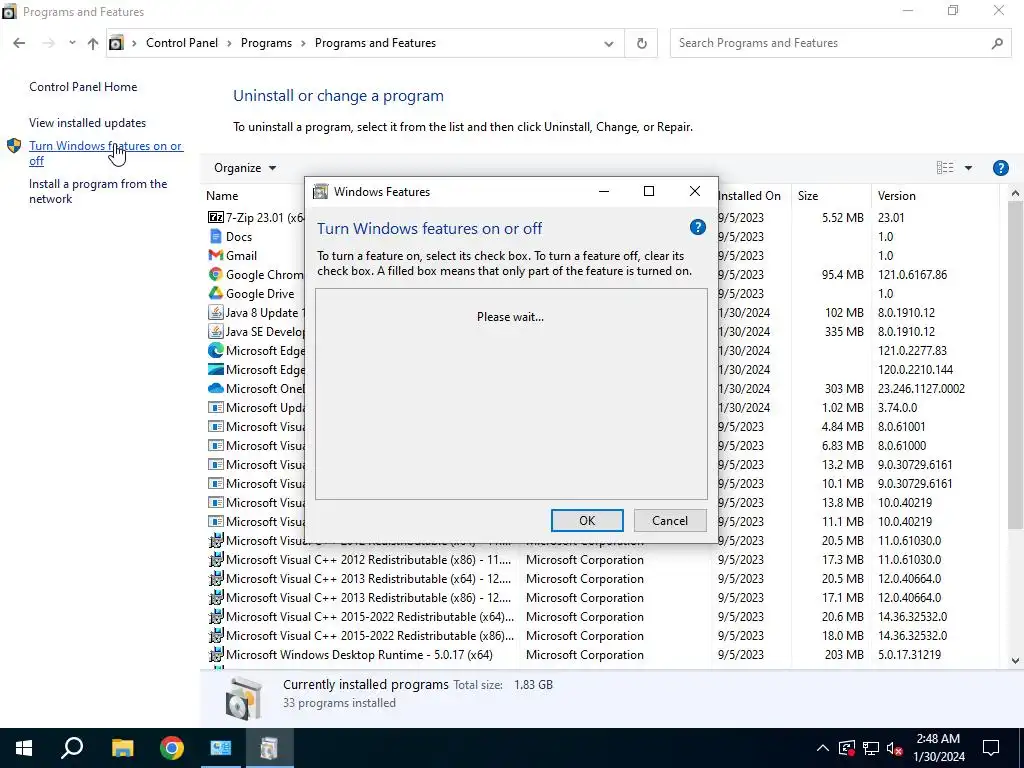Open File Explorer from taskbar
1024x768 pixels.
122,748
